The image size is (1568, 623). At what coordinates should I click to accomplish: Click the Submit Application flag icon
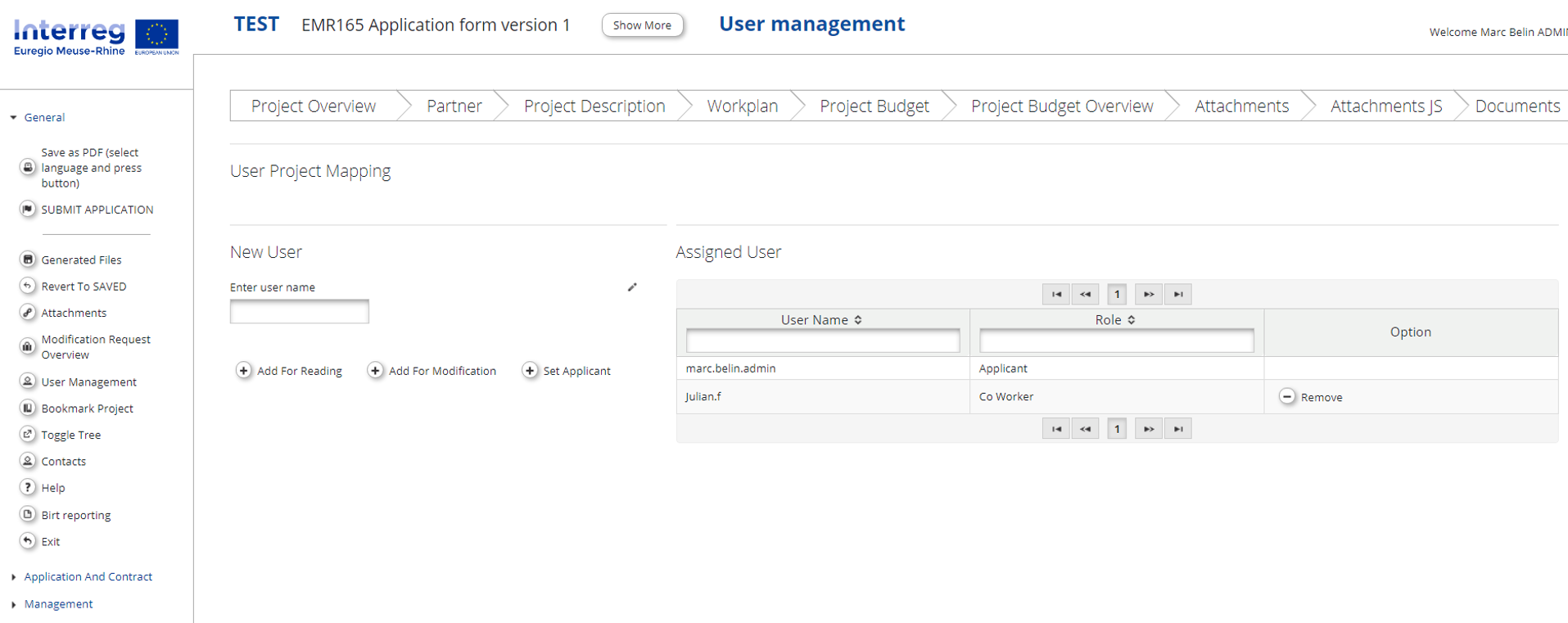(x=28, y=210)
